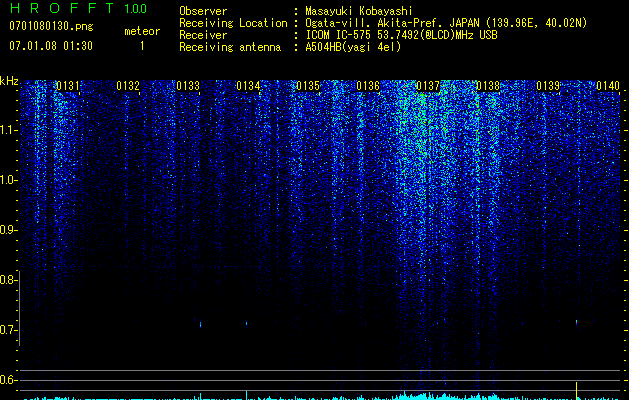Click the 0131 time marker

click(68, 86)
